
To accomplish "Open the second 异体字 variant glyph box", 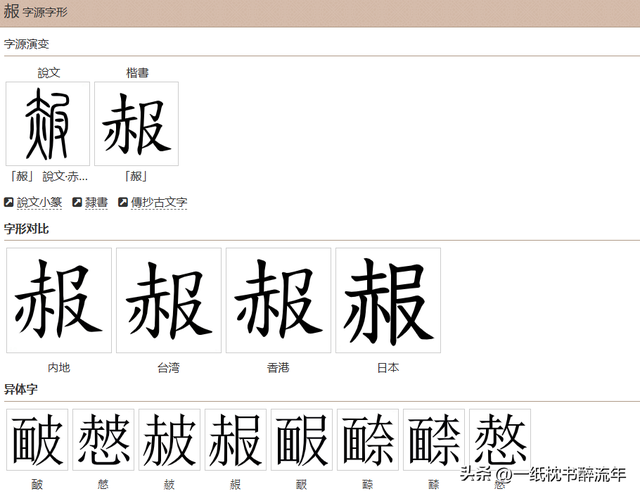I will tap(103, 440).
